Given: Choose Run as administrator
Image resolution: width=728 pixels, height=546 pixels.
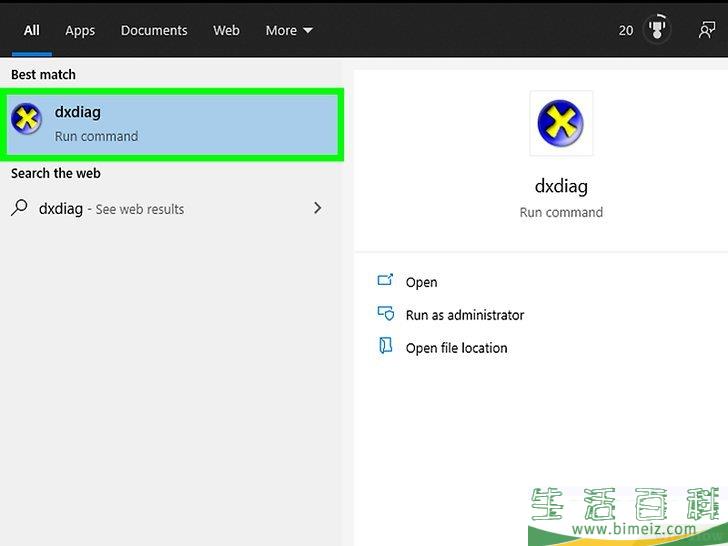Looking at the screenshot, I should click(x=465, y=315).
